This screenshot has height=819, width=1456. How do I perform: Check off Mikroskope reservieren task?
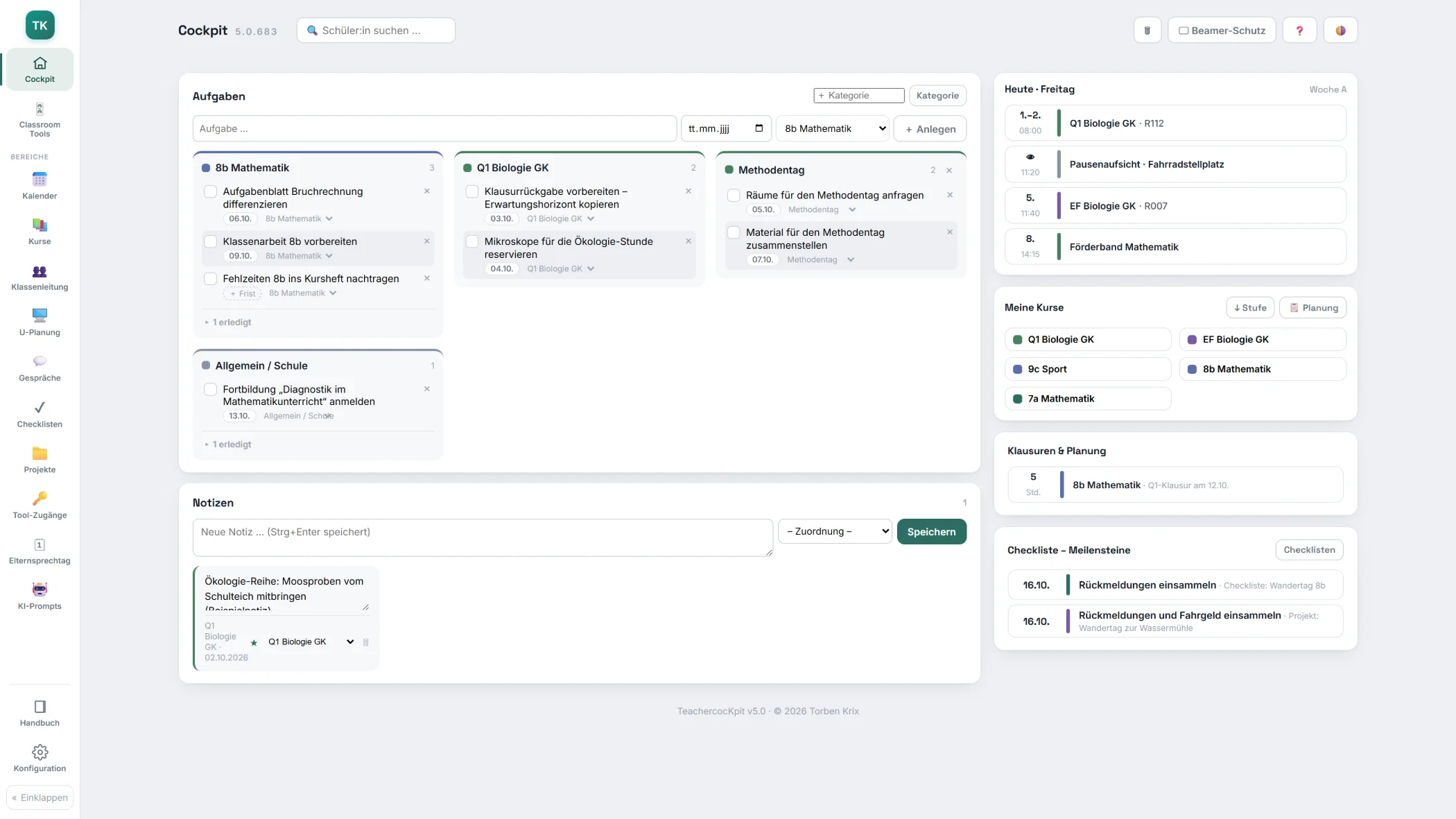point(472,241)
